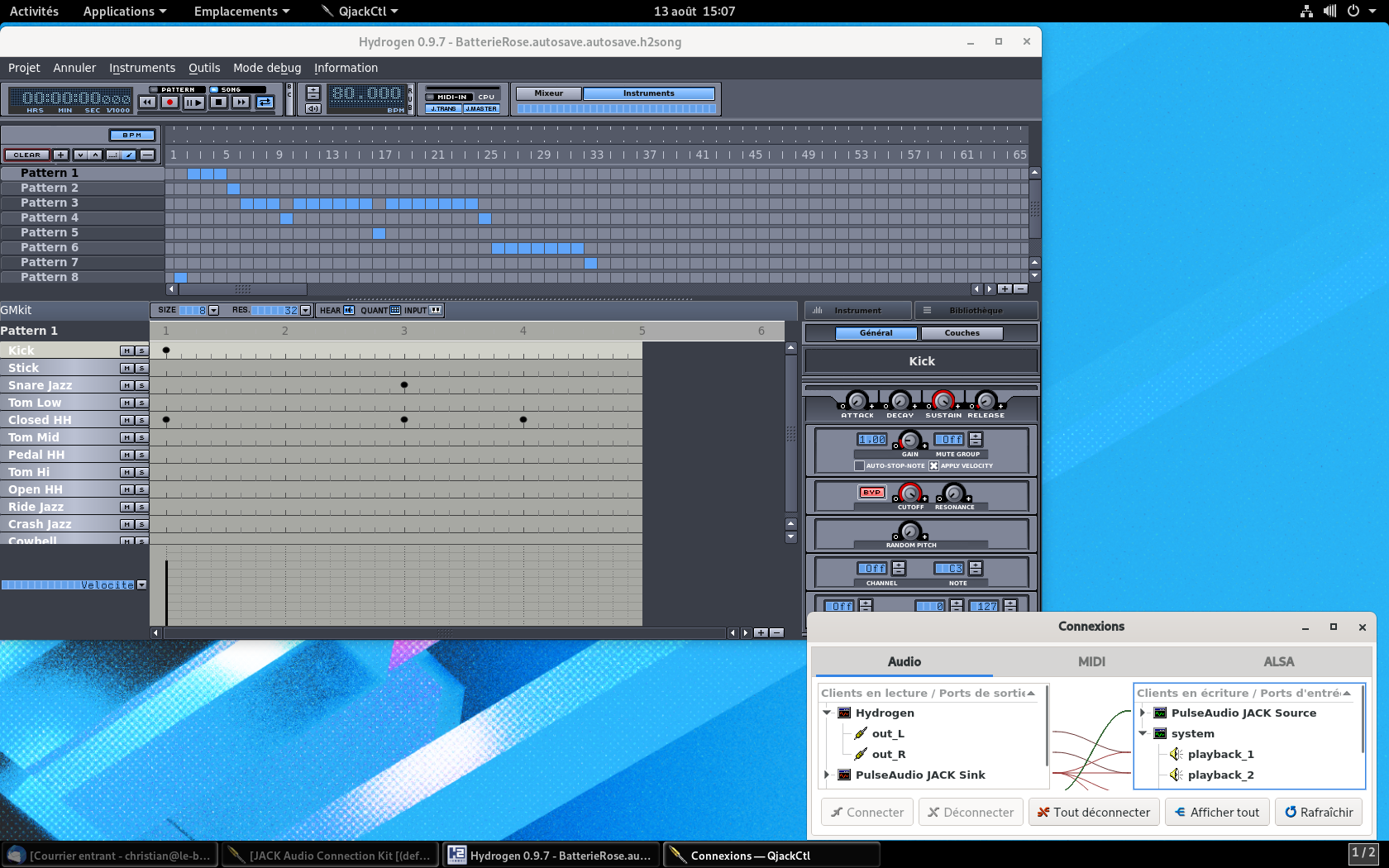
Task: Open the pattern SIZE dropdown
Action: tap(213, 311)
